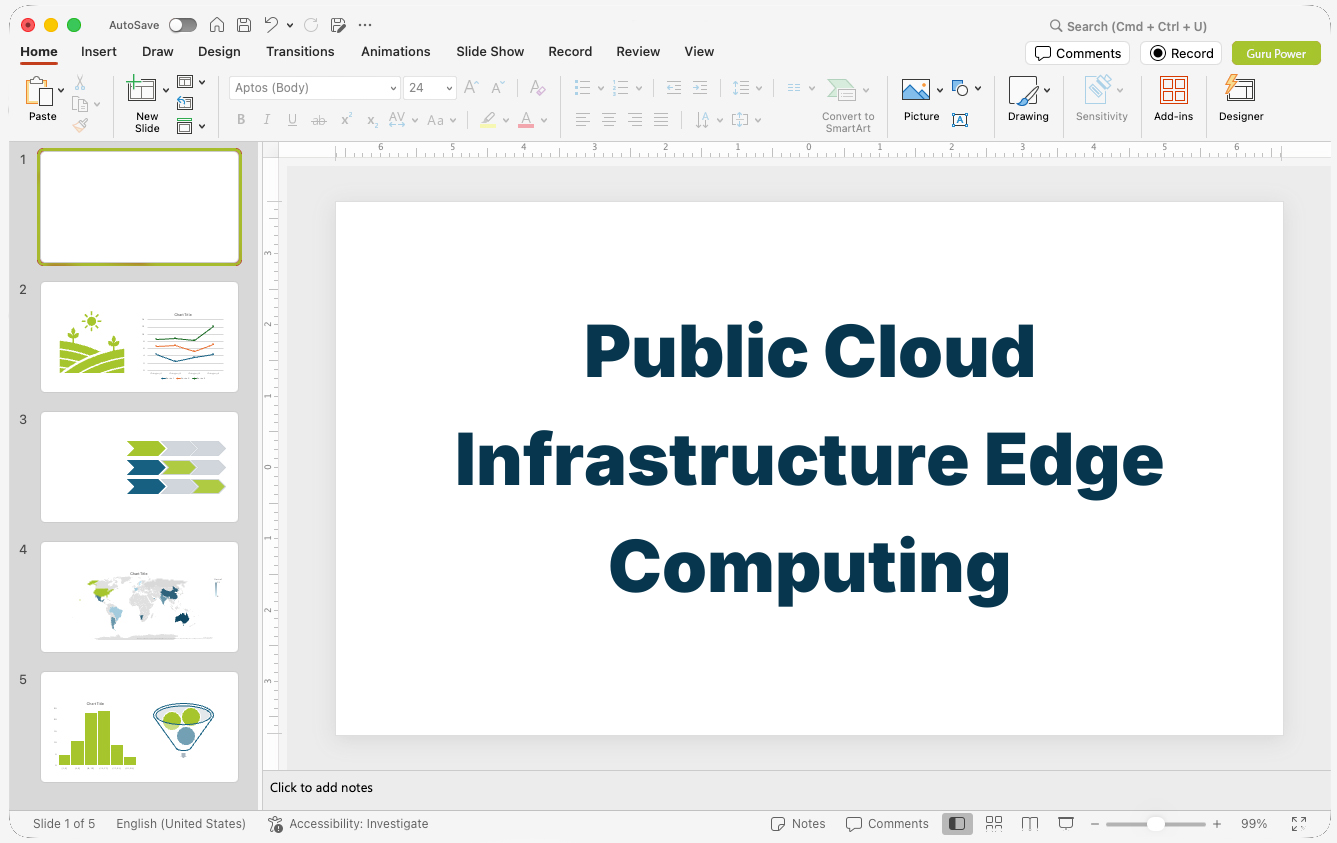This screenshot has height=843, width=1337.
Task: Switch to Normal view in status bar
Action: (957, 824)
